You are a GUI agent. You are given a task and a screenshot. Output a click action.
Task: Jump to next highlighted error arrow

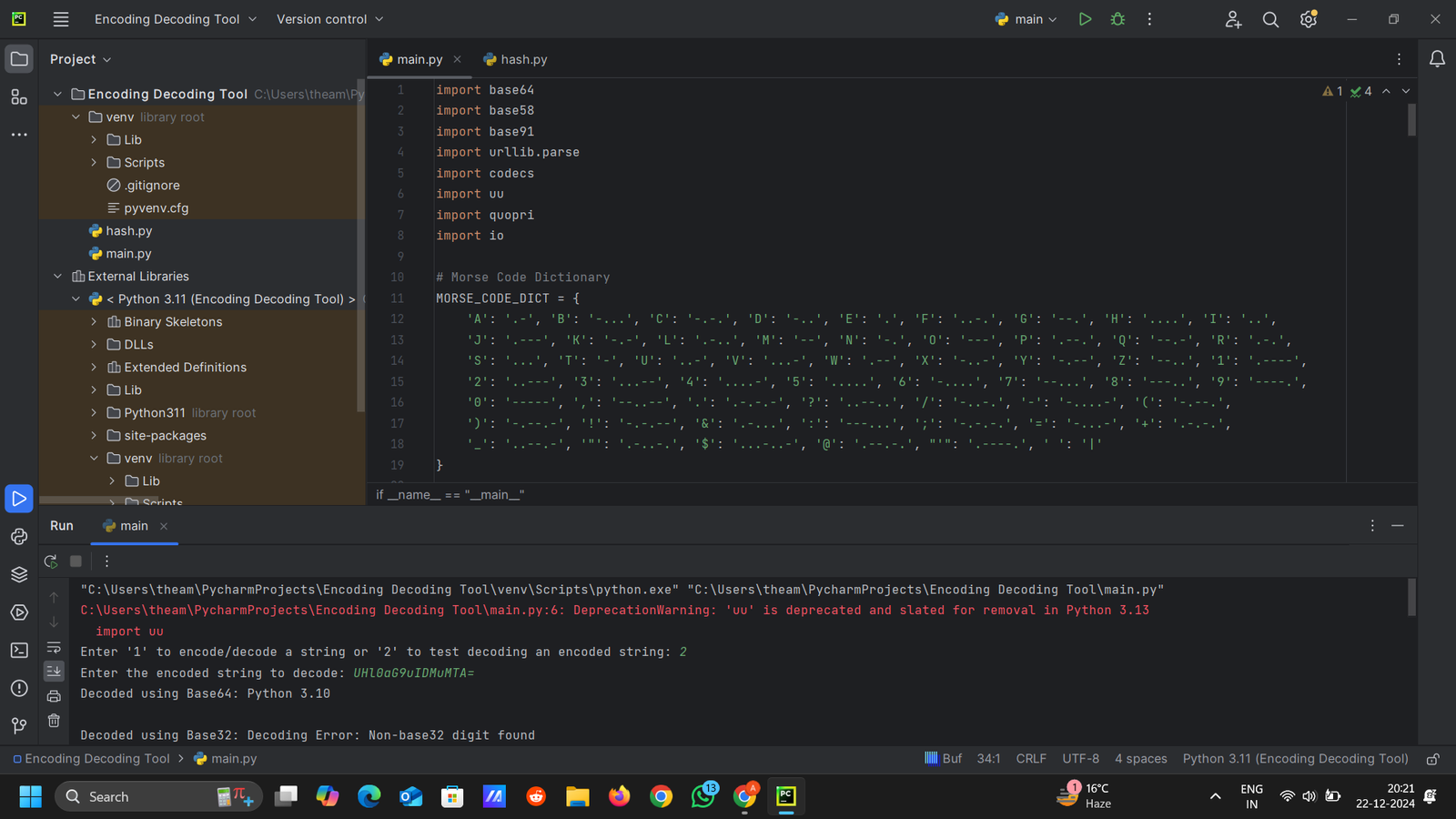(x=1406, y=91)
